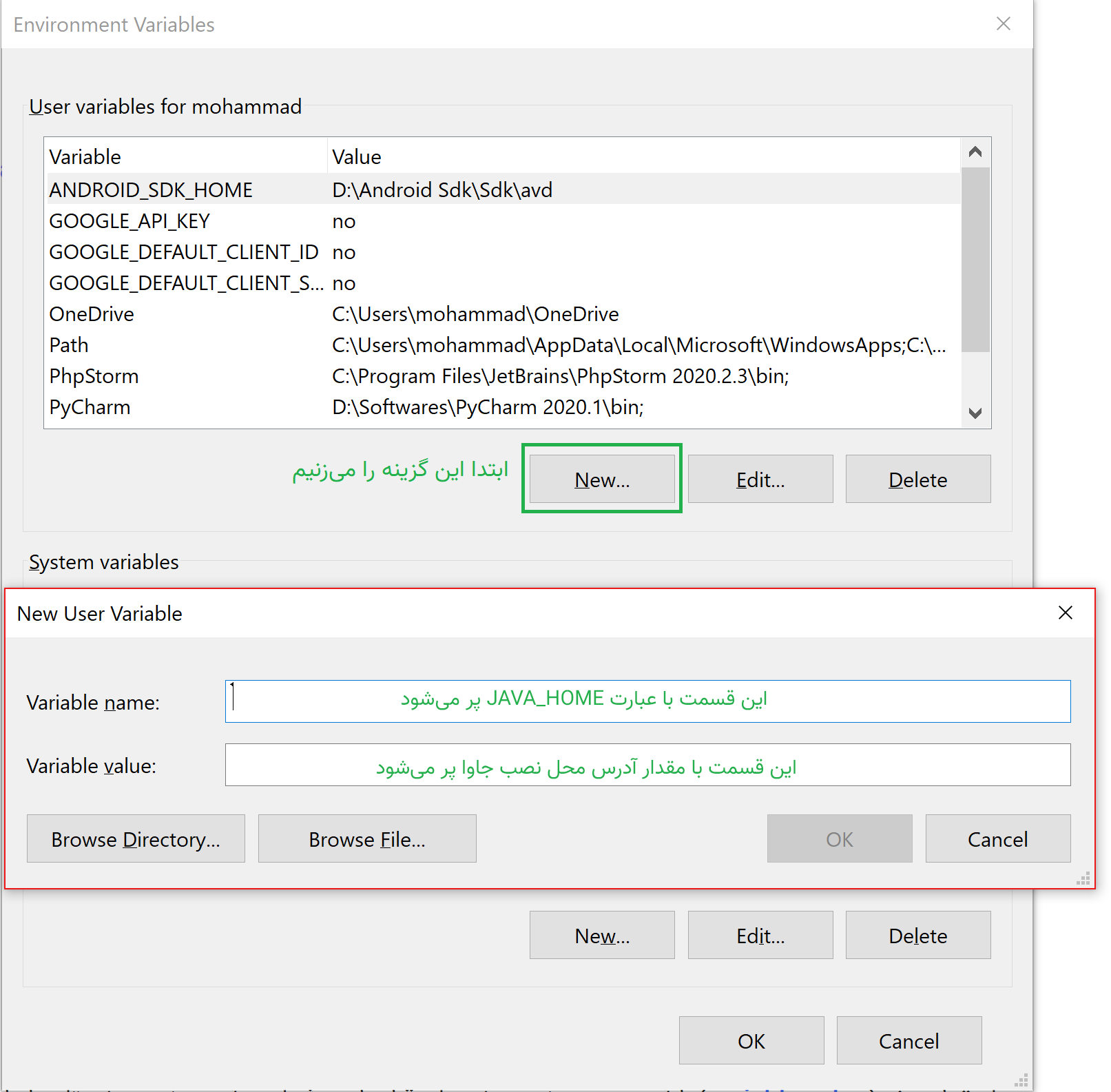Select the PhpStorm variable row
The height and width of the screenshot is (1092, 1111).
(502, 375)
